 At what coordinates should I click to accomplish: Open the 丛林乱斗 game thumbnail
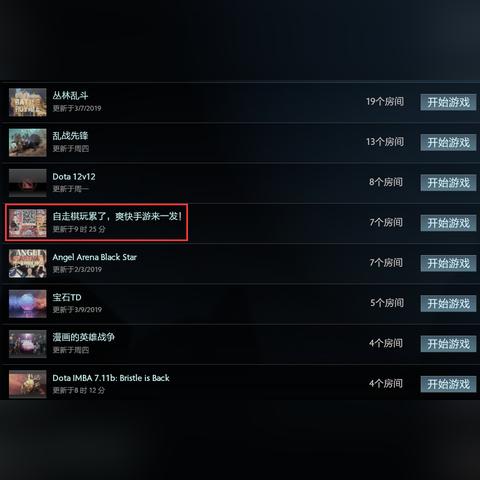click(28, 102)
